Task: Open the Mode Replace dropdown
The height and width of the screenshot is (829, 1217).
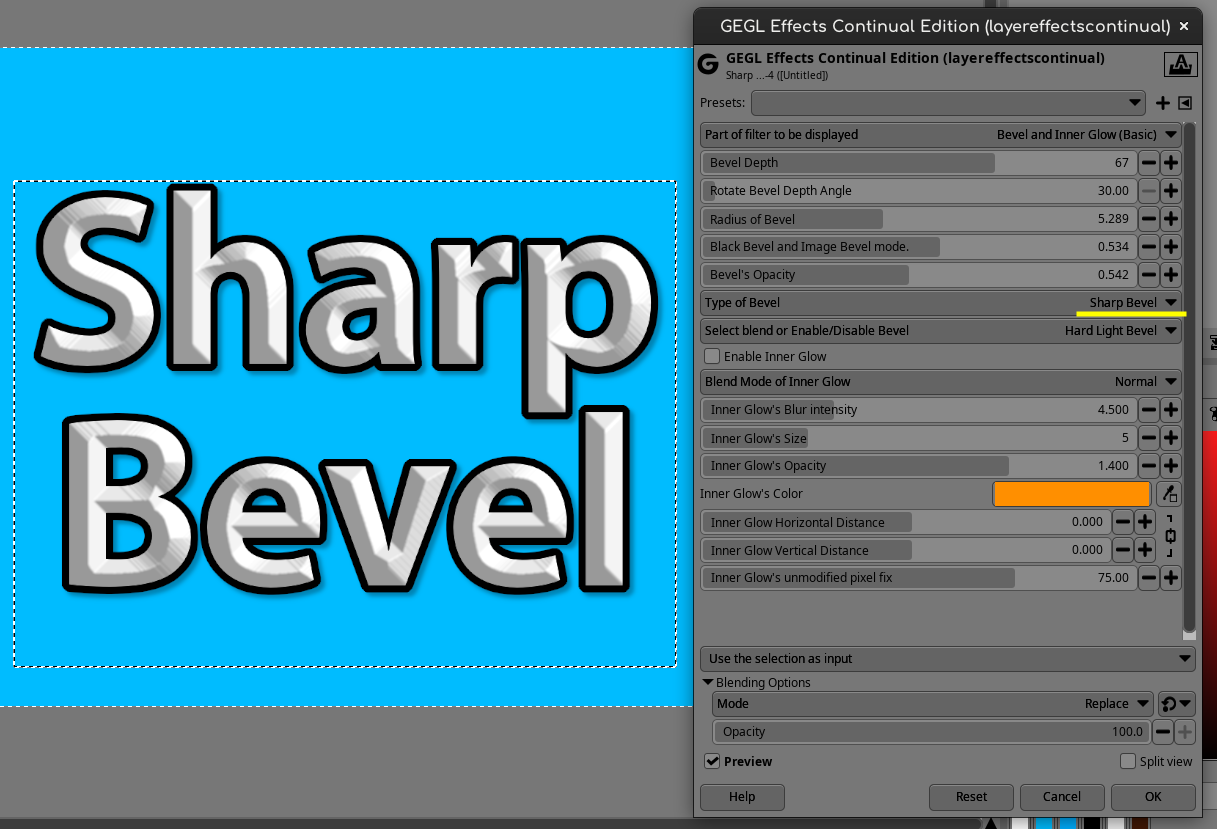Action: (933, 704)
